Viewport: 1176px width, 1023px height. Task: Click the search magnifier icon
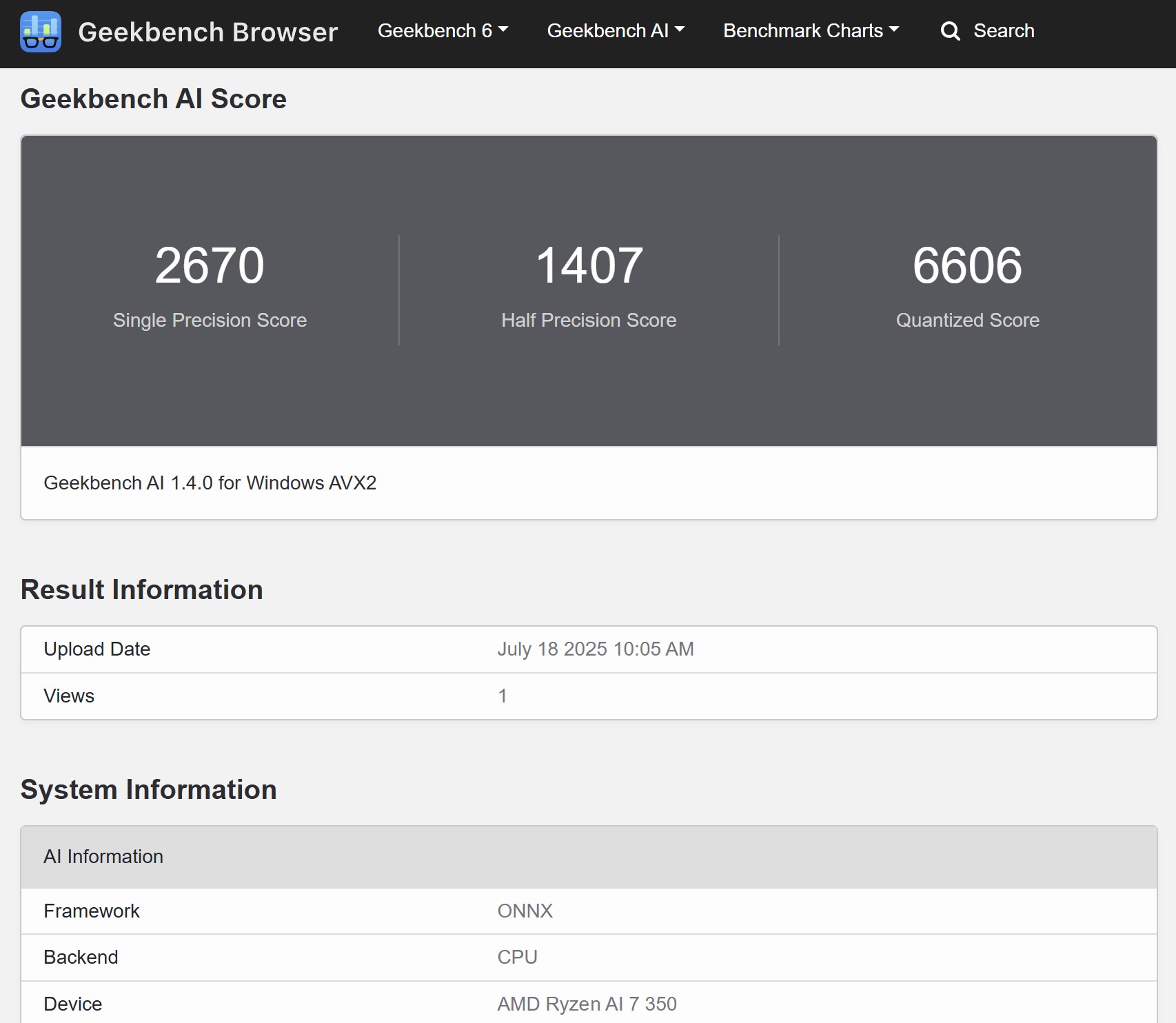(950, 31)
